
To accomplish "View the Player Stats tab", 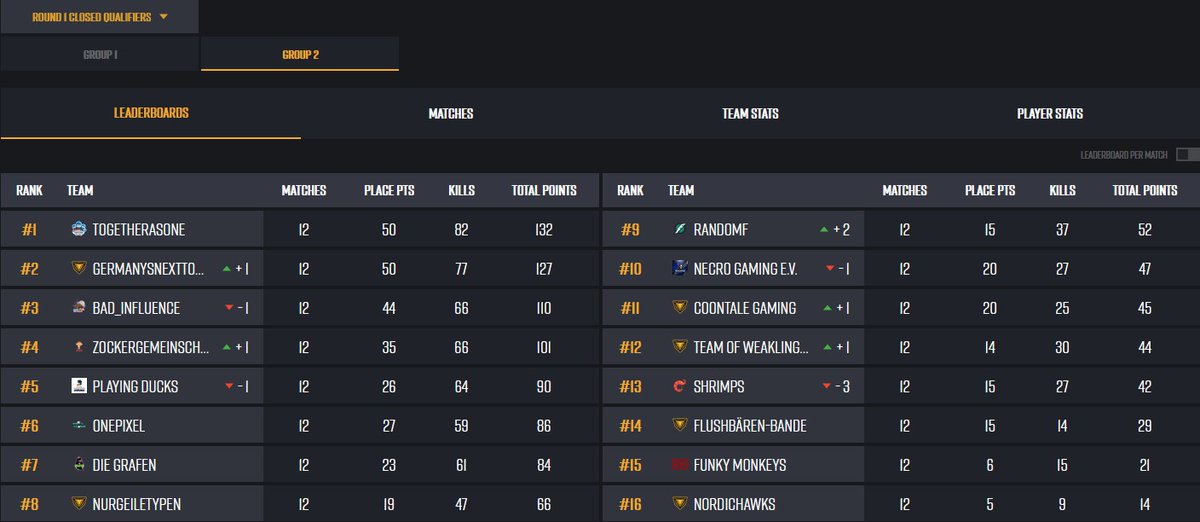I will (x=1050, y=113).
